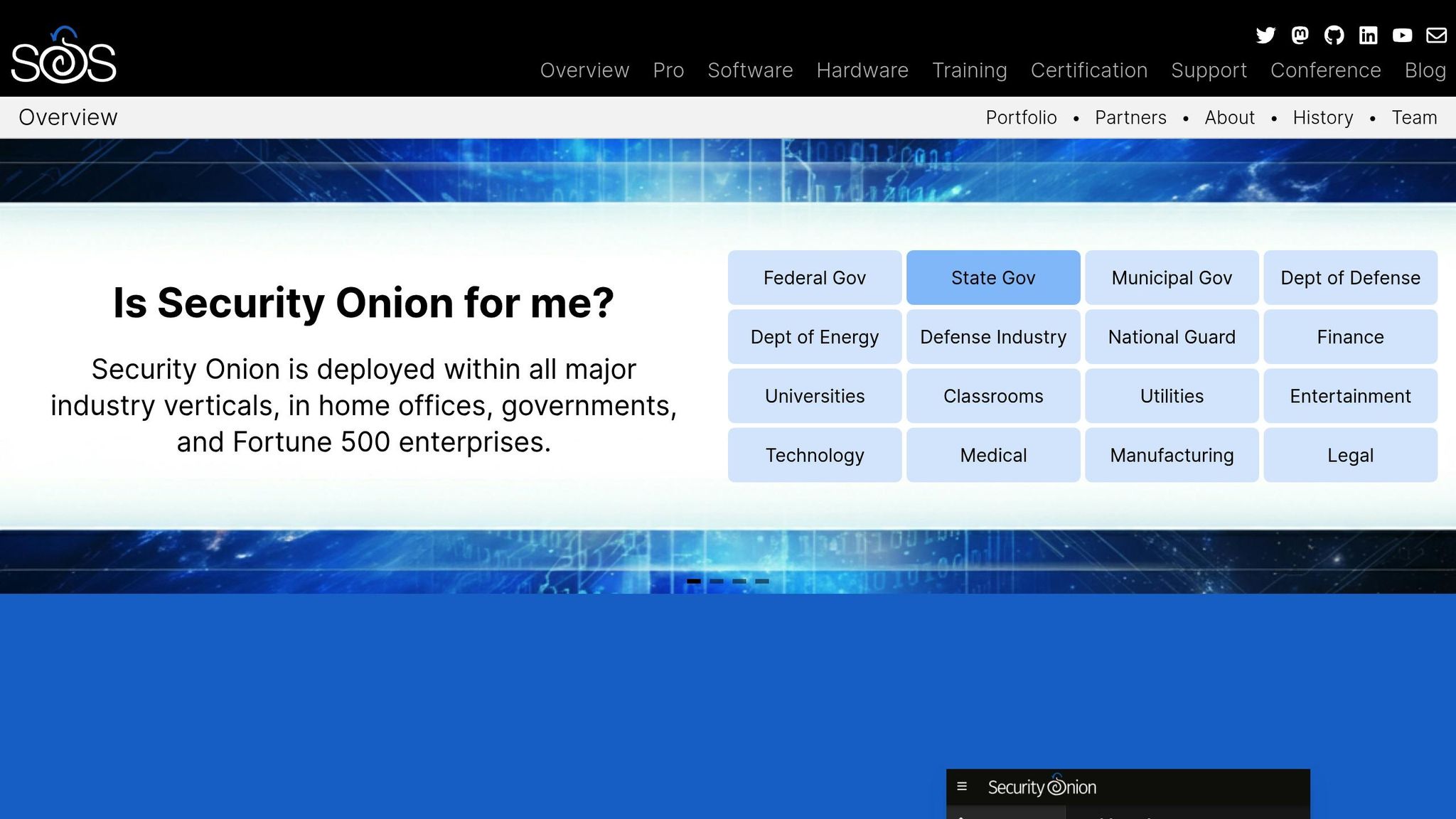Open hamburger menu in Security Onion preview
1456x819 pixels.
pyautogui.click(x=962, y=786)
